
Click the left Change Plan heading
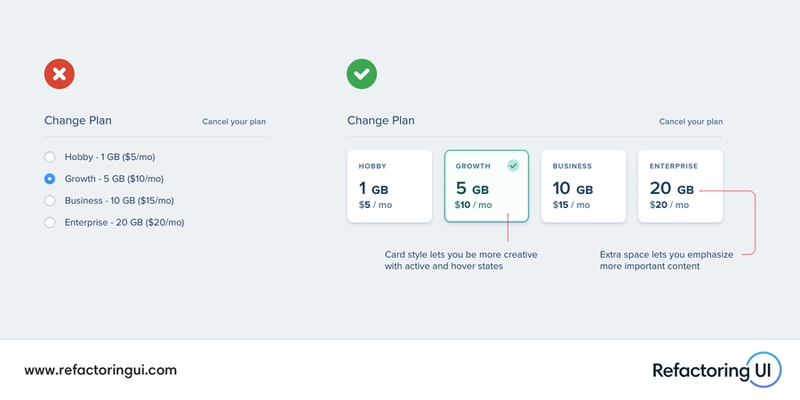pos(78,121)
